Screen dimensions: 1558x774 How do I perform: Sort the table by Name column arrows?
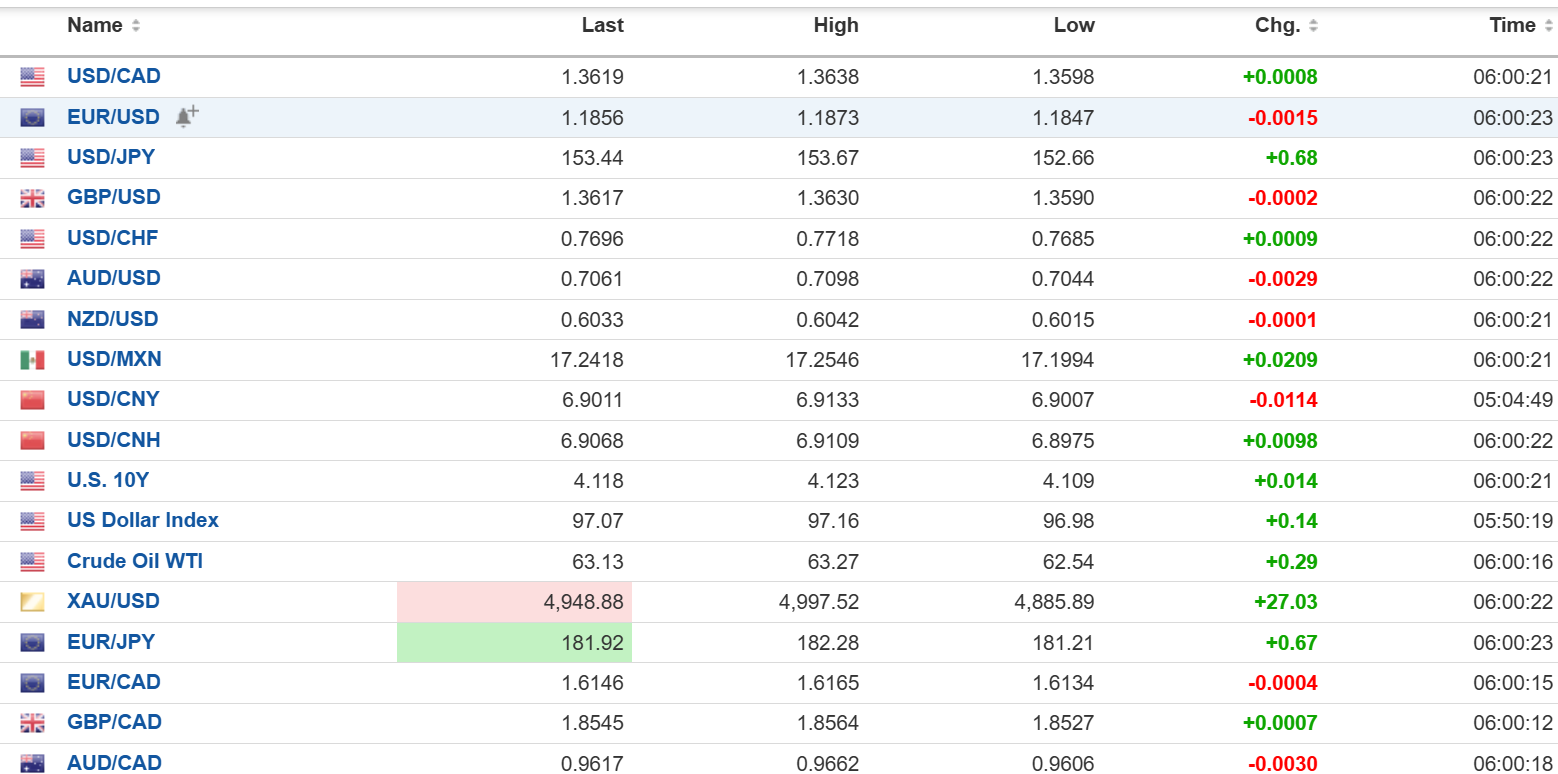tap(136, 26)
